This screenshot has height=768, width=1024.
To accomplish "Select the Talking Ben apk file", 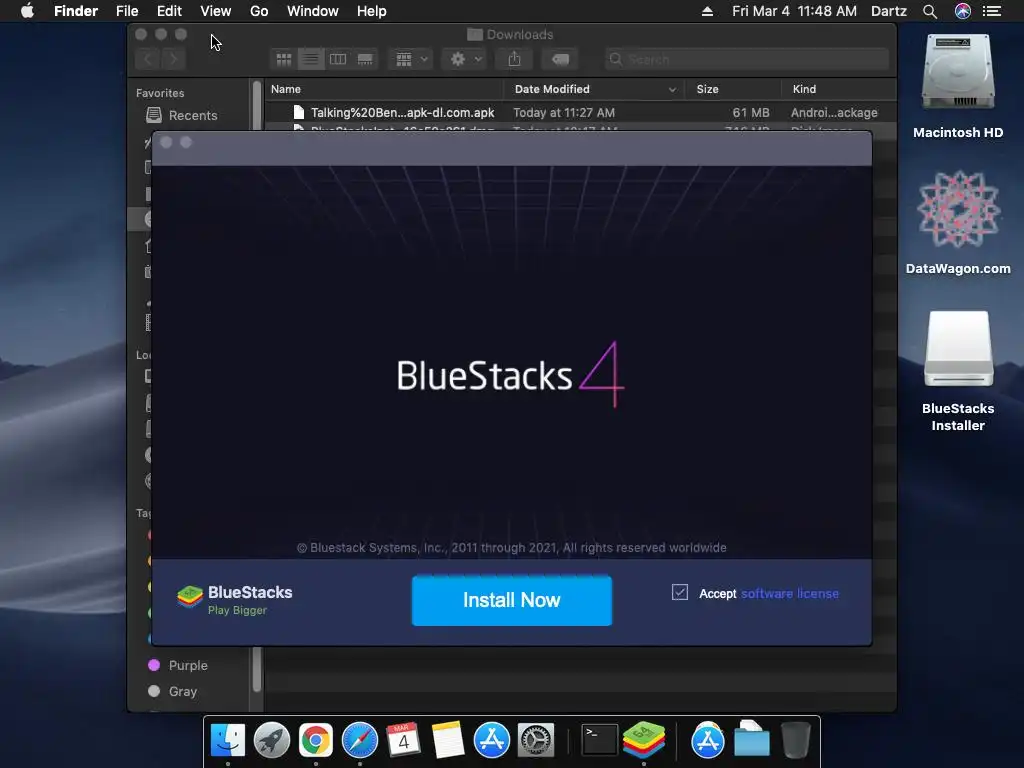I will (580, 112).
